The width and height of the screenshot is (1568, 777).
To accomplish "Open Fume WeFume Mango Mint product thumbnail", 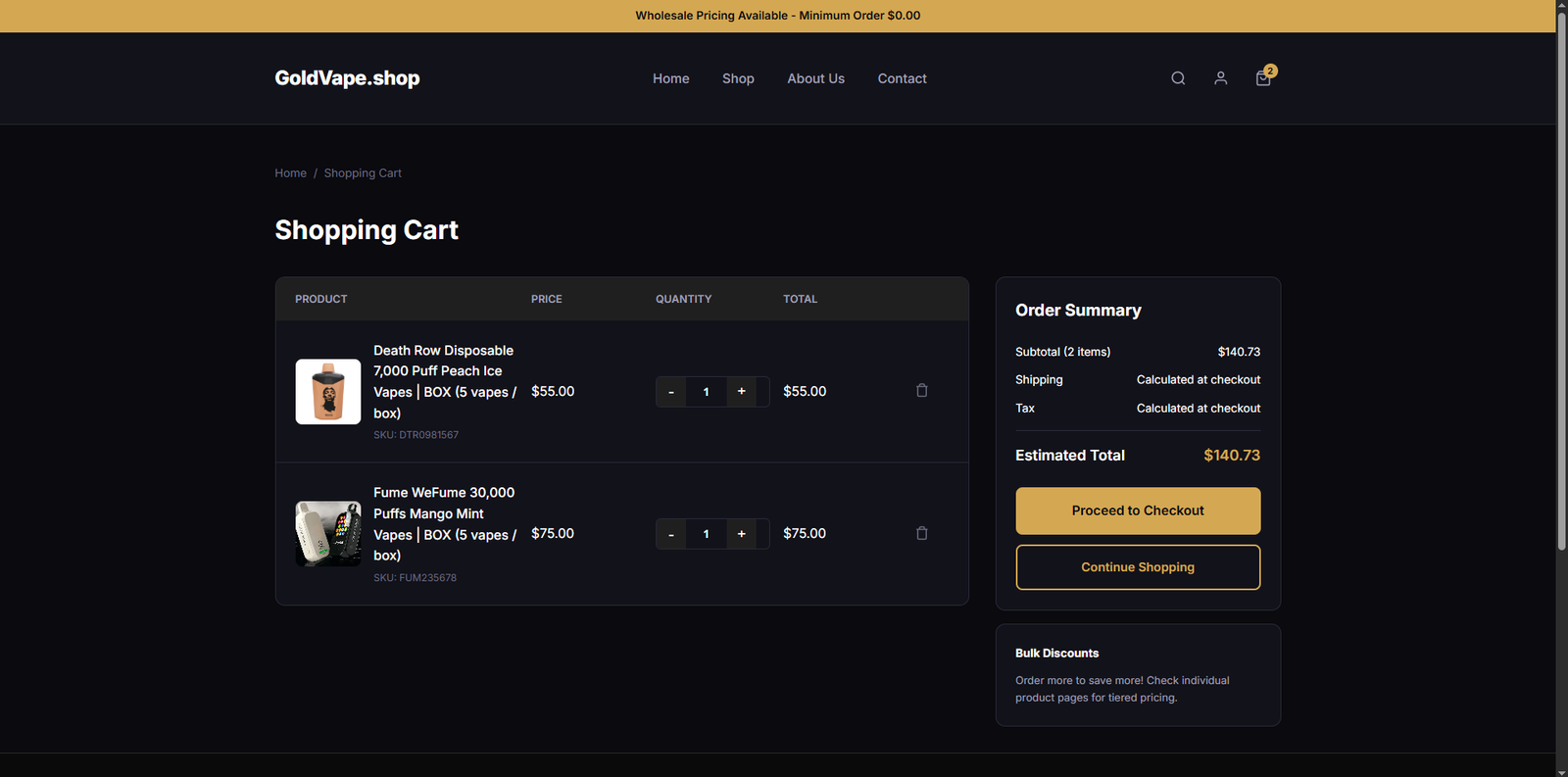I will [328, 534].
